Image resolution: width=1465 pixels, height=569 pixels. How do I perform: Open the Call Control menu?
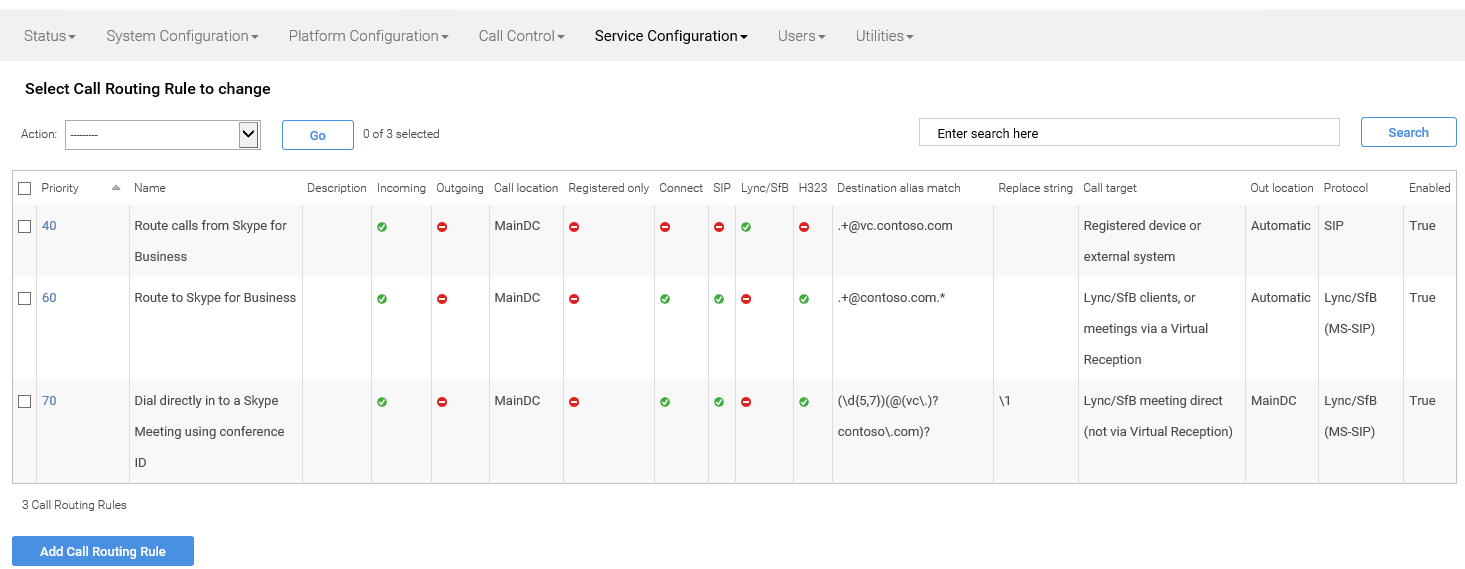click(521, 36)
